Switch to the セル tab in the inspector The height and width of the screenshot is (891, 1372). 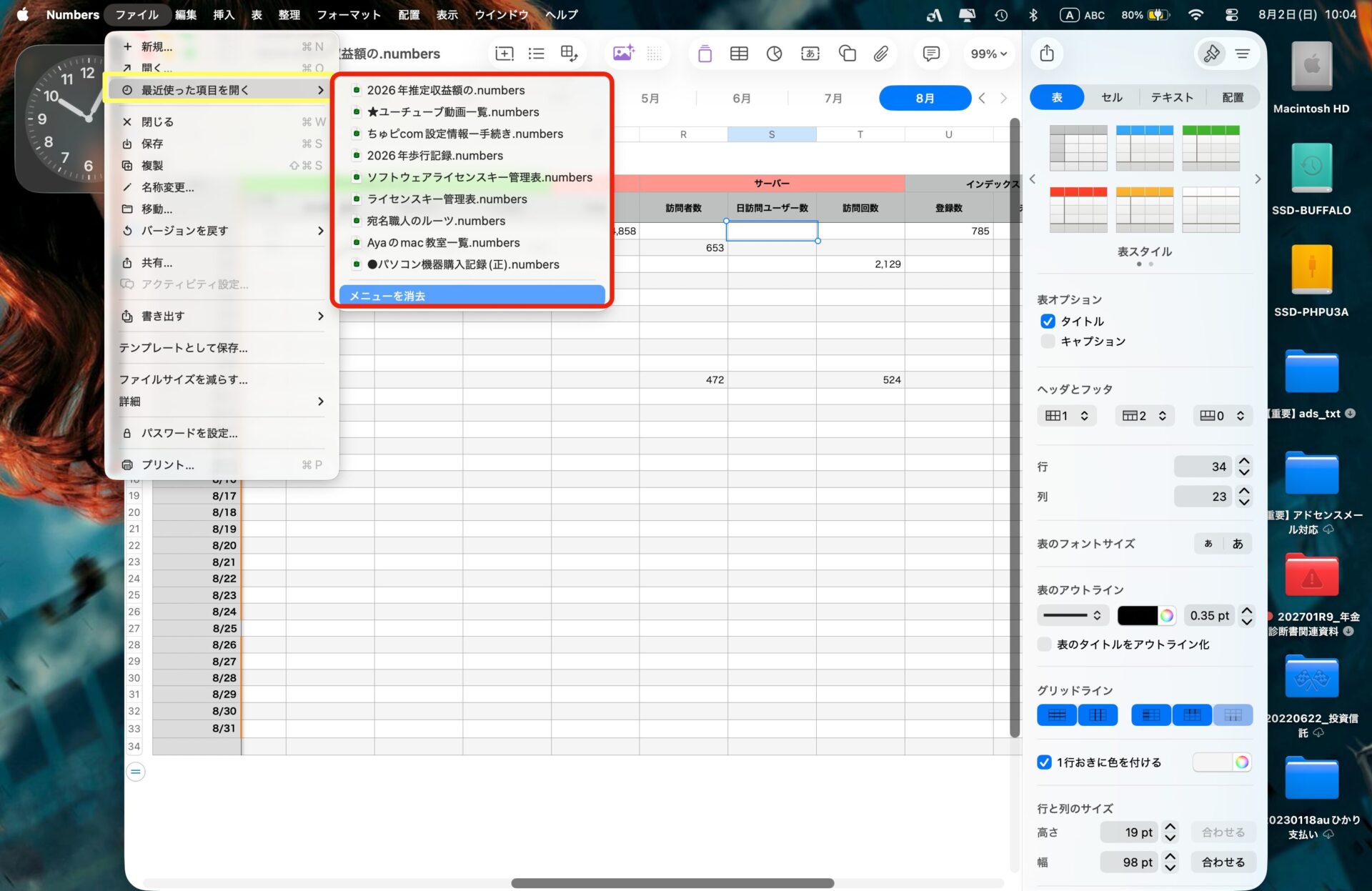click(1111, 97)
